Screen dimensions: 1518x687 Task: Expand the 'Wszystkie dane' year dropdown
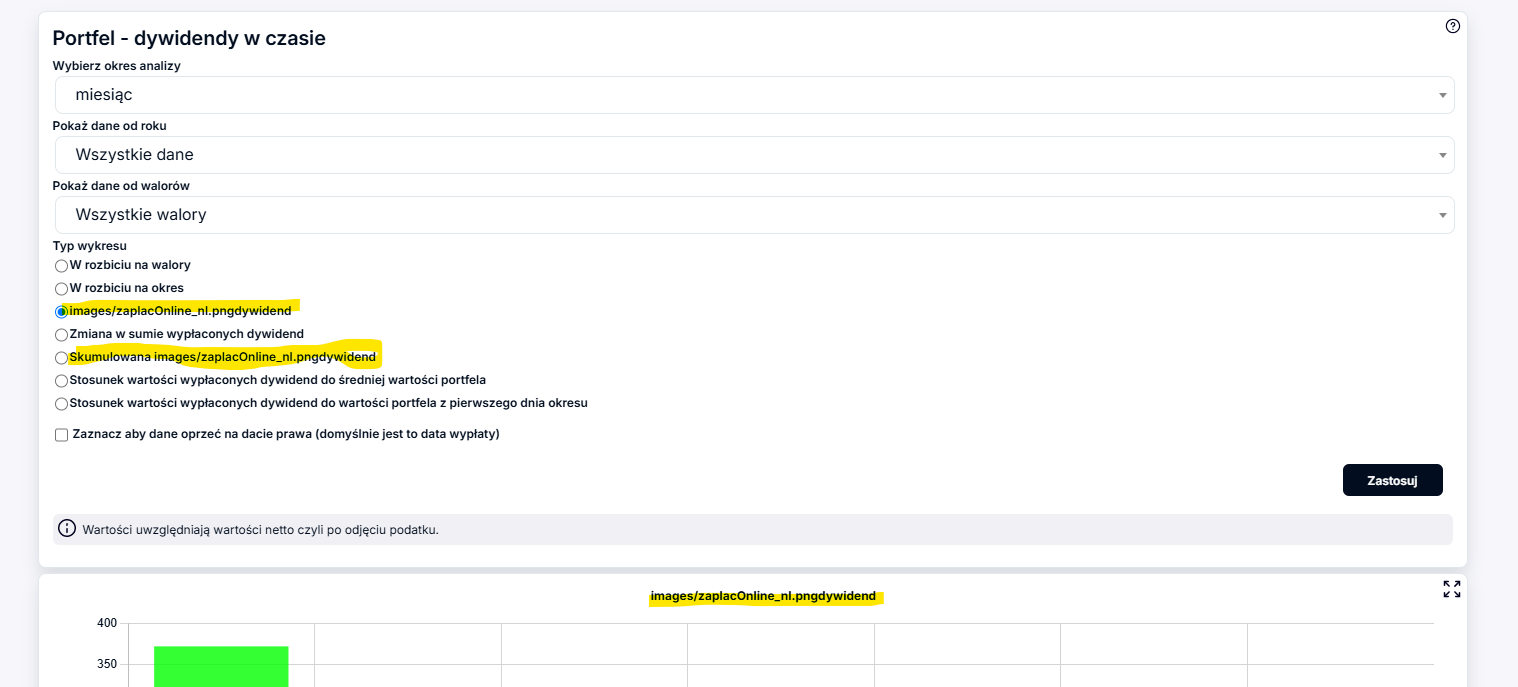point(754,155)
